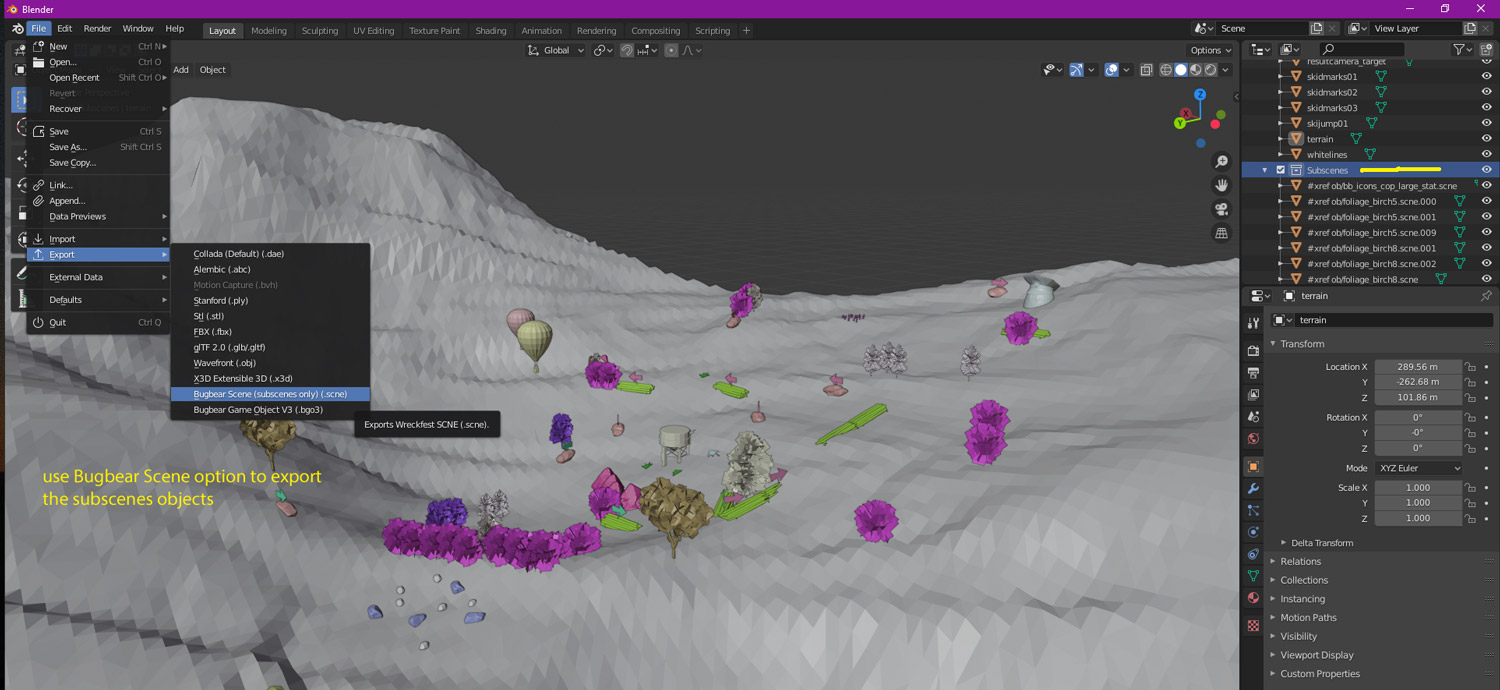Image resolution: width=1500 pixels, height=690 pixels.
Task: Click the add workspace plus button
Action: [x=746, y=30]
